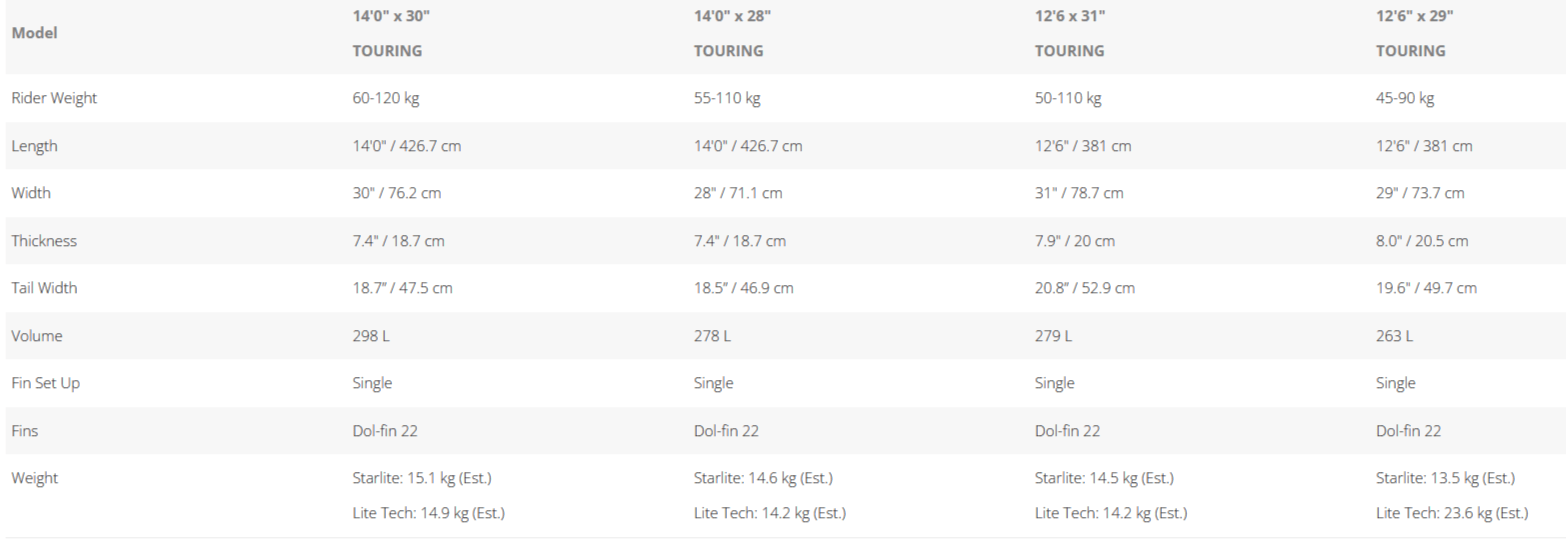Click the "Fin Set Up" row label
The image size is (1566, 545).
(x=45, y=383)
